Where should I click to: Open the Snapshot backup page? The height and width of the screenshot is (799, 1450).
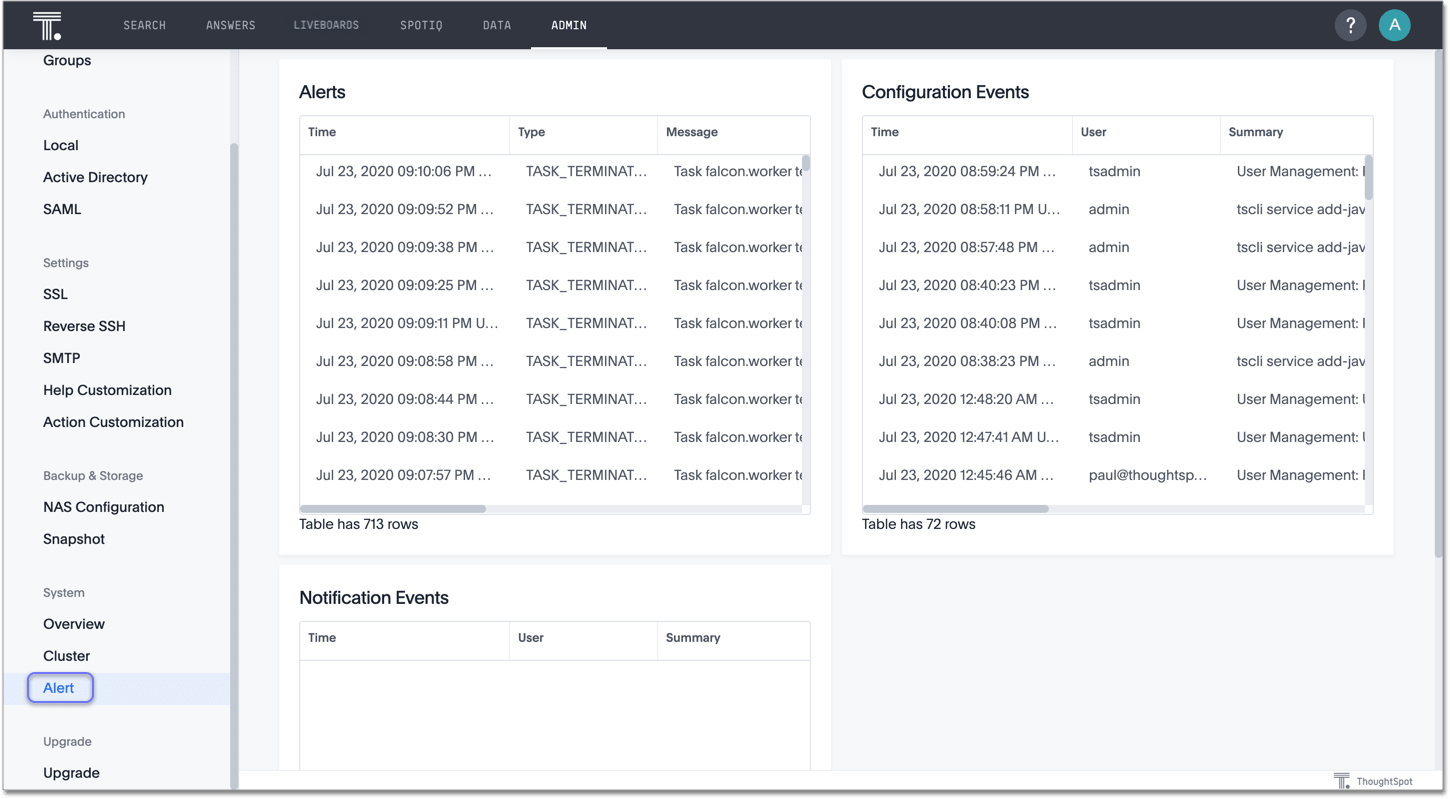(74, 538)
